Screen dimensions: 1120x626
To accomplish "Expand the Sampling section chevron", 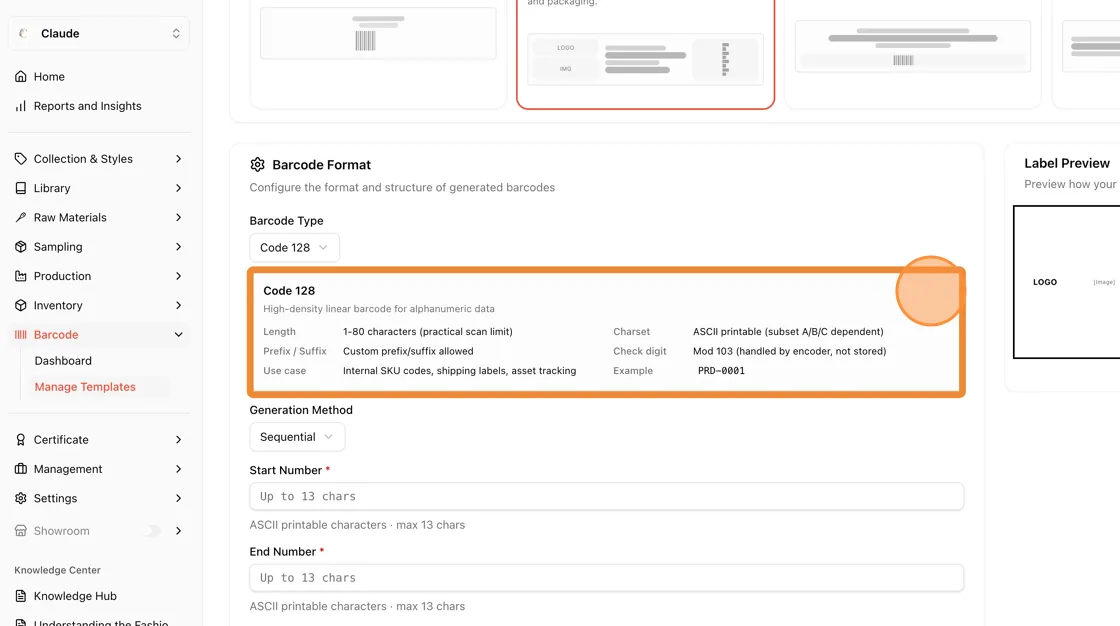I will point(179,247).
